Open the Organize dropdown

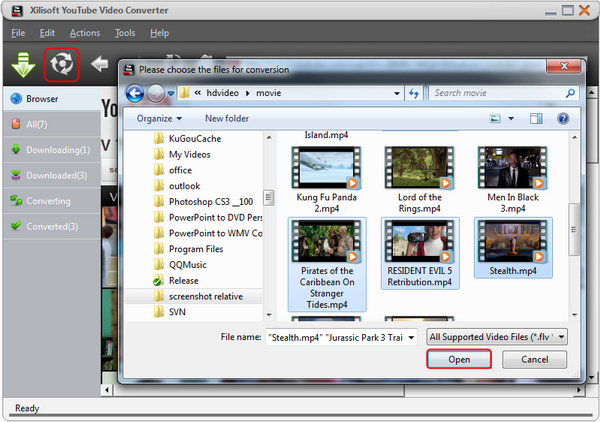(x=159, y=119)
